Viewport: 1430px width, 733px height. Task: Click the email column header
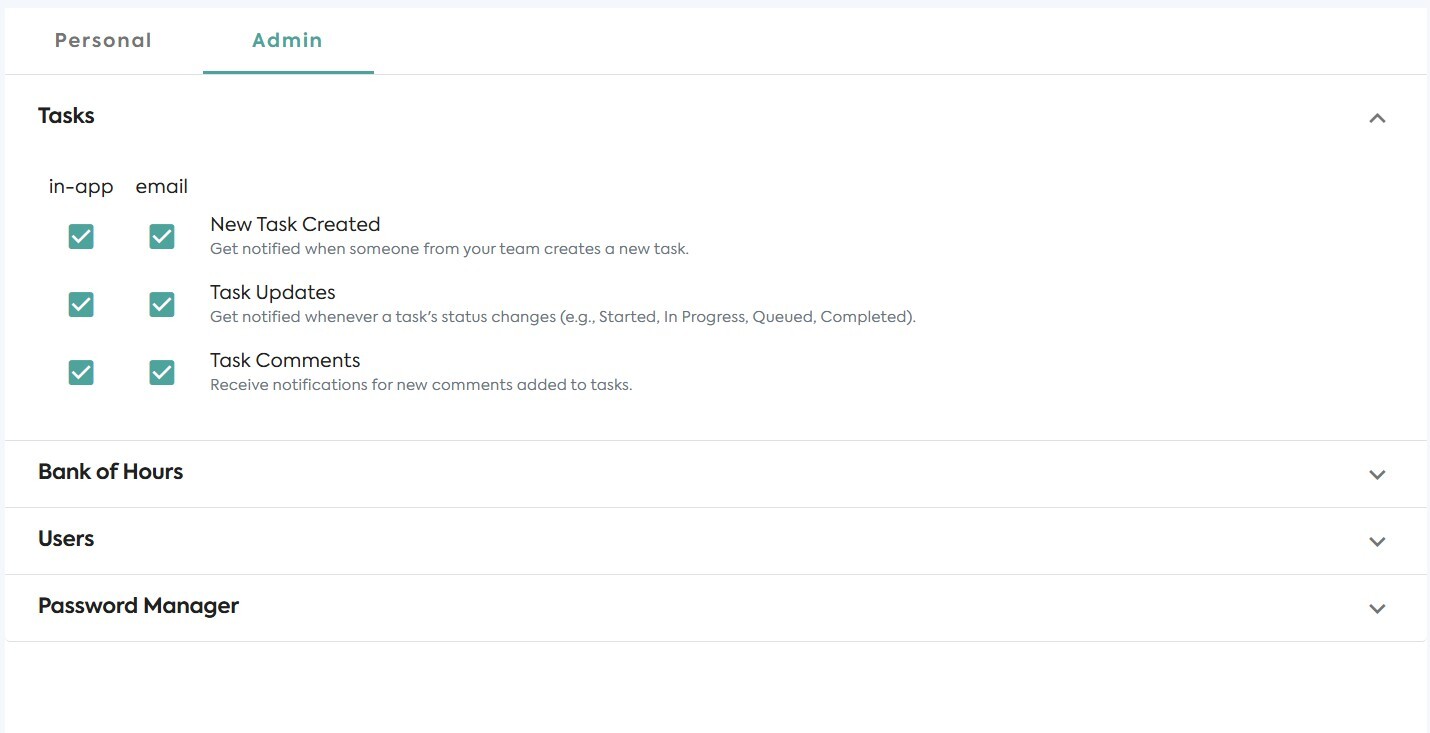click(162, 187)
